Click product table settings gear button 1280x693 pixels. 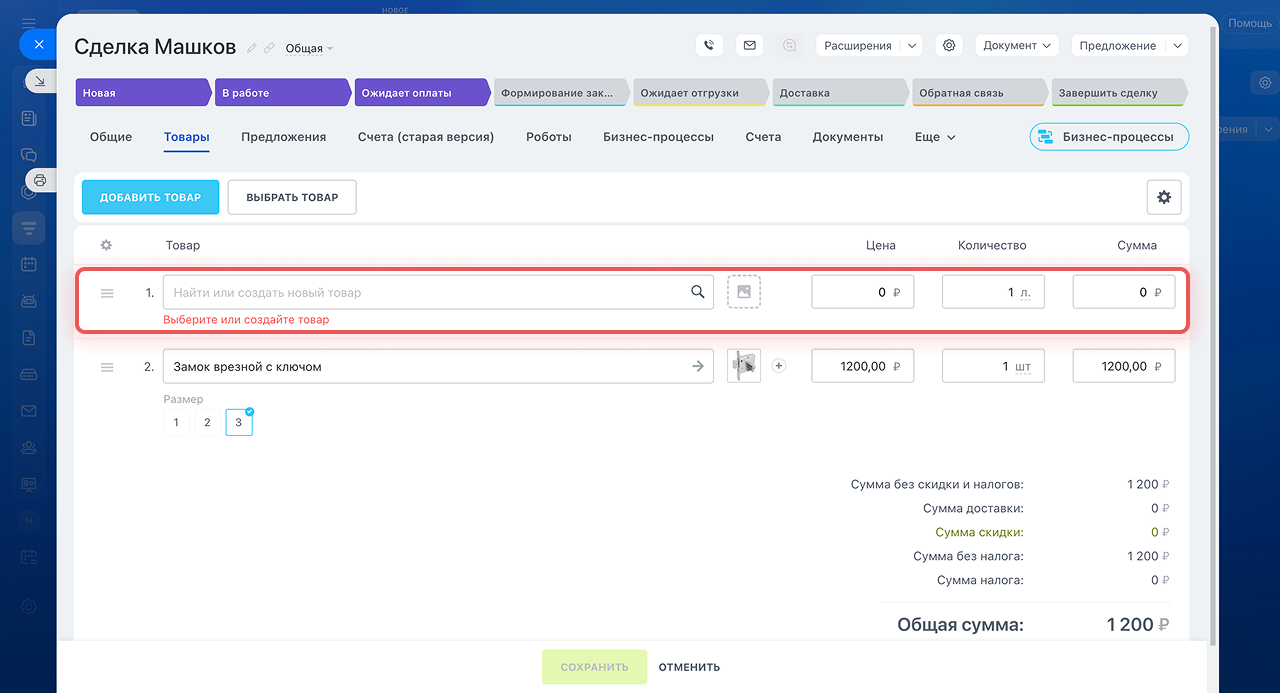pos(1163,198)
